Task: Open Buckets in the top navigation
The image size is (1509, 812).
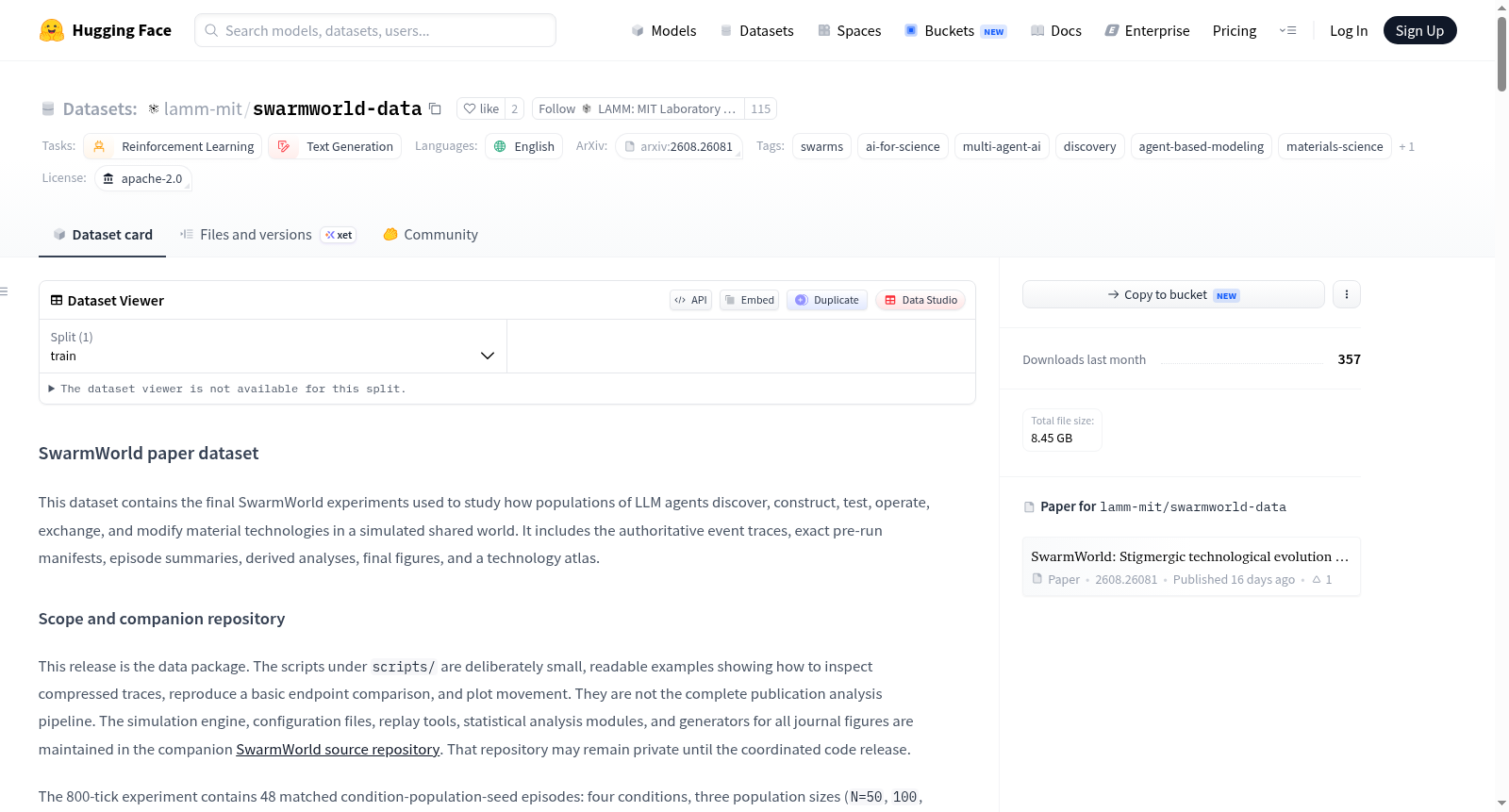Action: (955, 30)
